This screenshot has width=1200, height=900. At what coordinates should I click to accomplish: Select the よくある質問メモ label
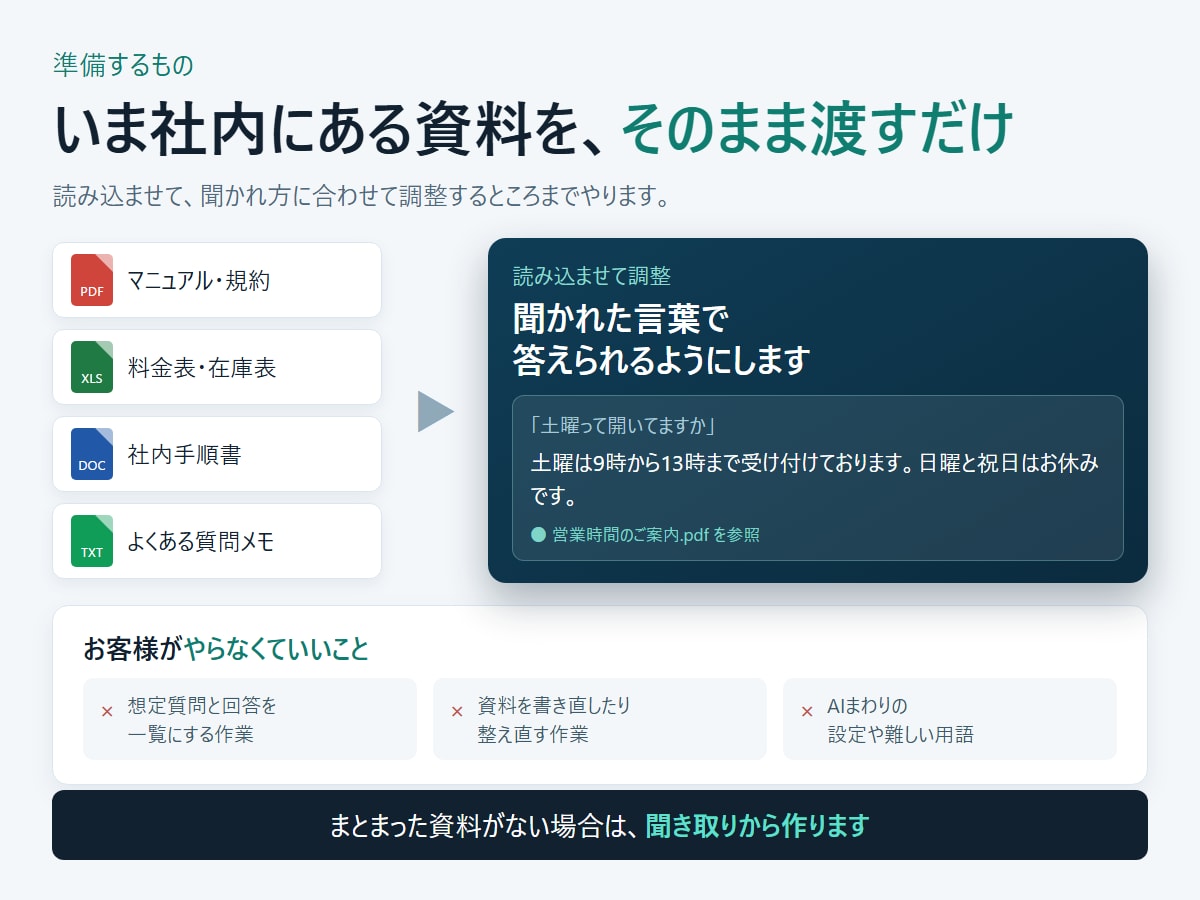pyautogui.click(x=200, y=542)
